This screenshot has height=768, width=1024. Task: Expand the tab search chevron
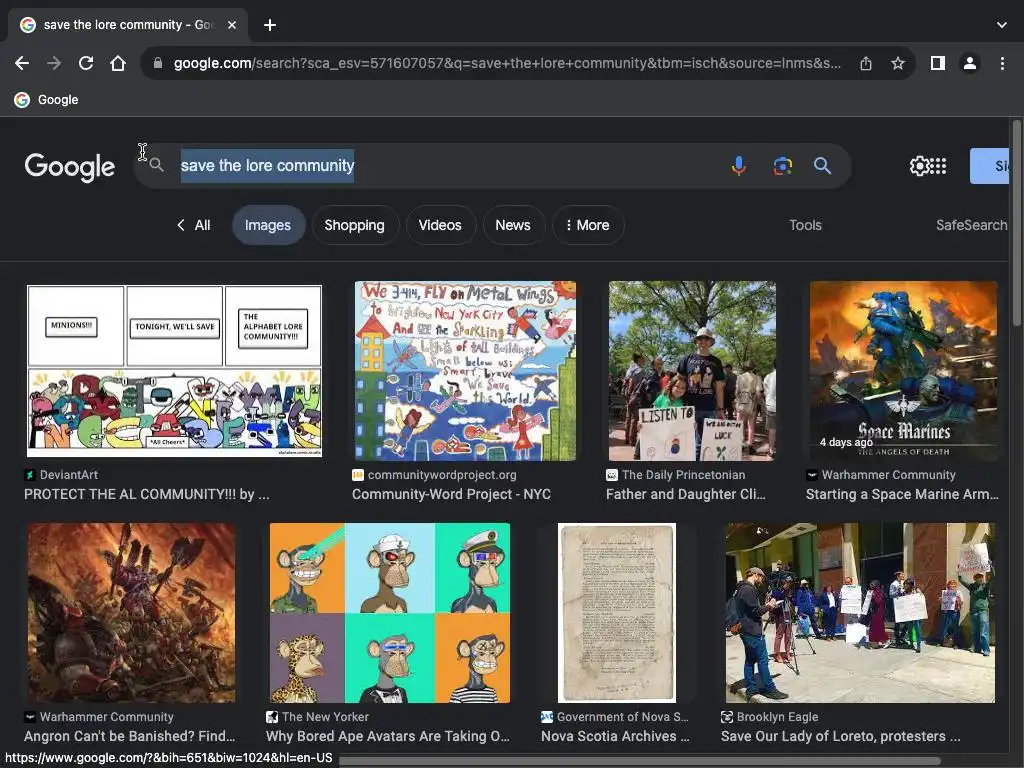tap(1002, 25)
